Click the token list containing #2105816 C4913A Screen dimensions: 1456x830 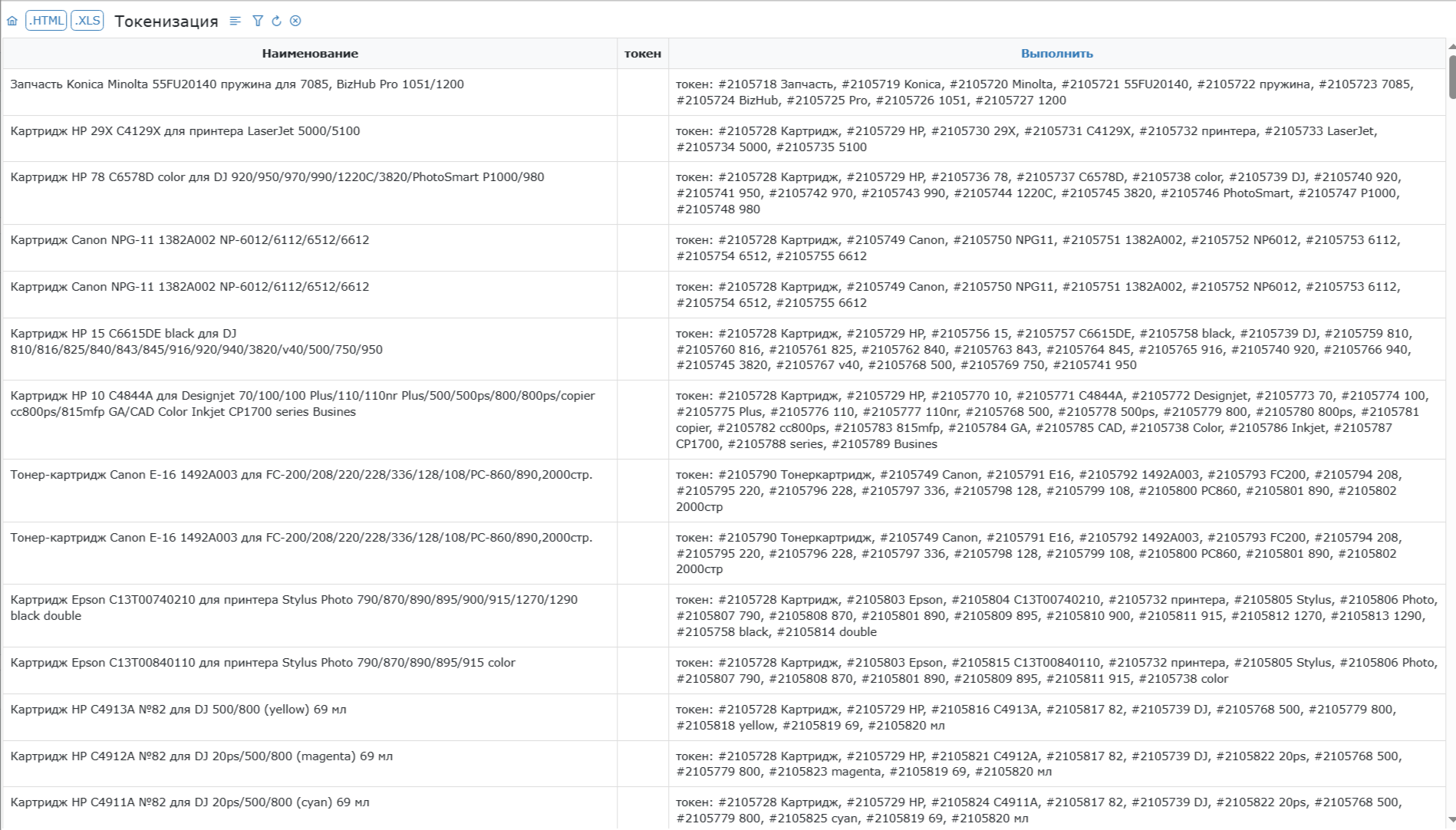tap(1036, 717)
